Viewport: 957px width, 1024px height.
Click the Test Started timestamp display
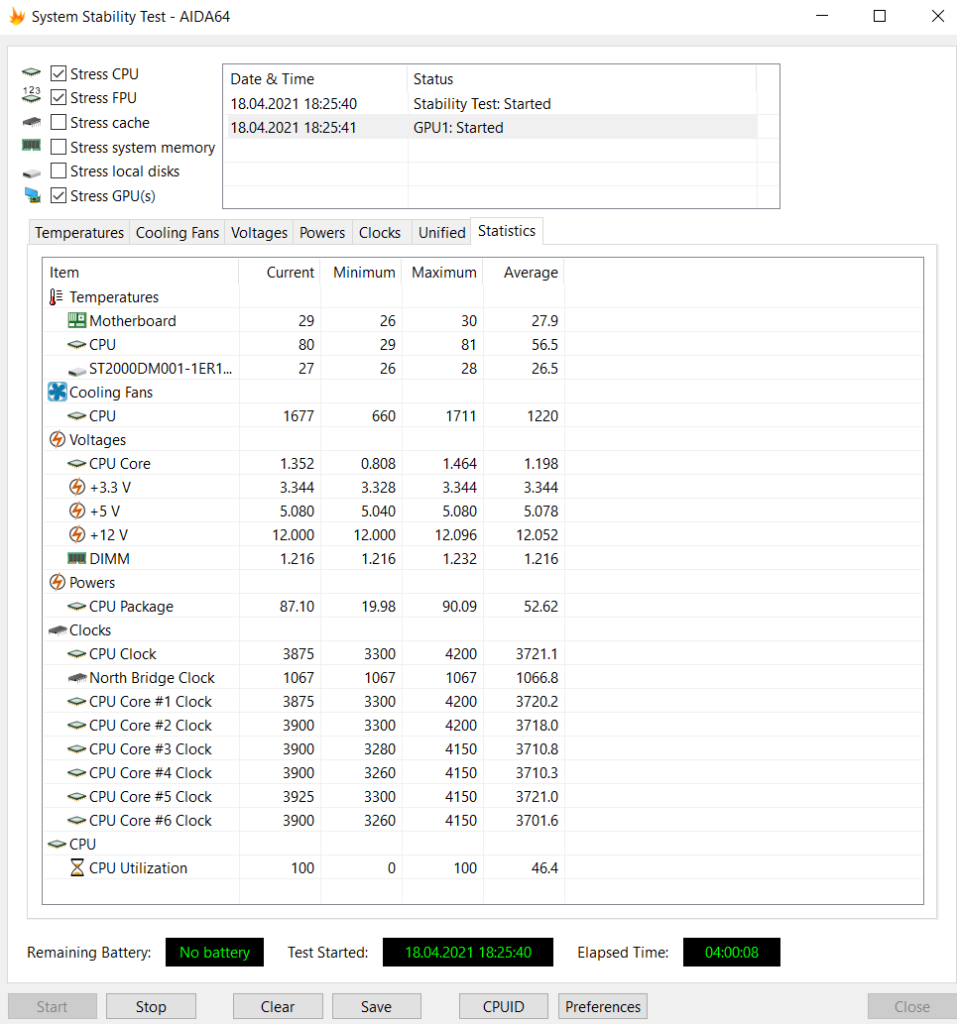[x=468, y=952]
